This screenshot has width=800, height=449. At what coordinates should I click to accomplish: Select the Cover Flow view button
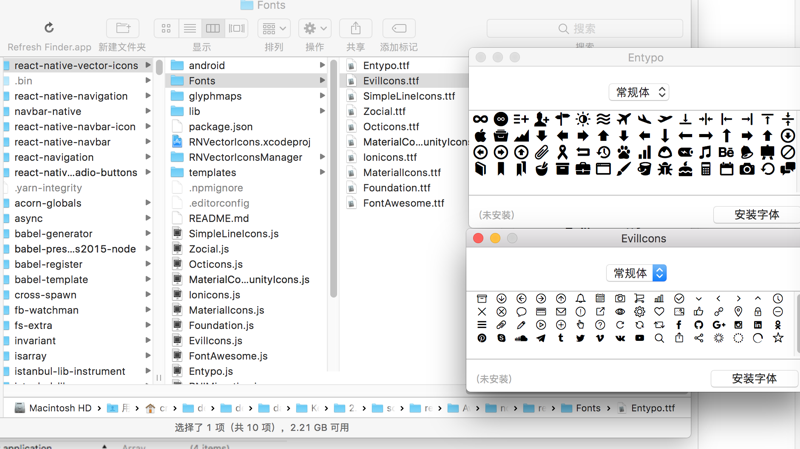click(x=237, y=29)
